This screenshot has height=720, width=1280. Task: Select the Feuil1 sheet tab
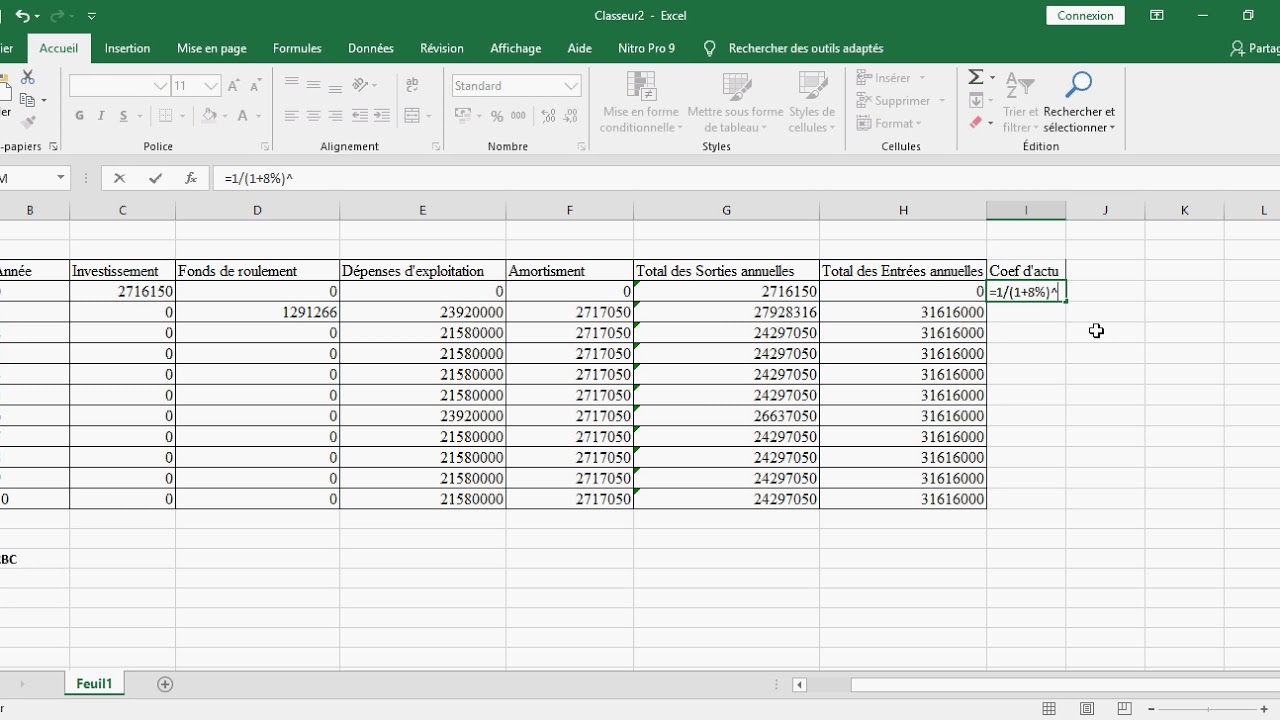(94, 684)
